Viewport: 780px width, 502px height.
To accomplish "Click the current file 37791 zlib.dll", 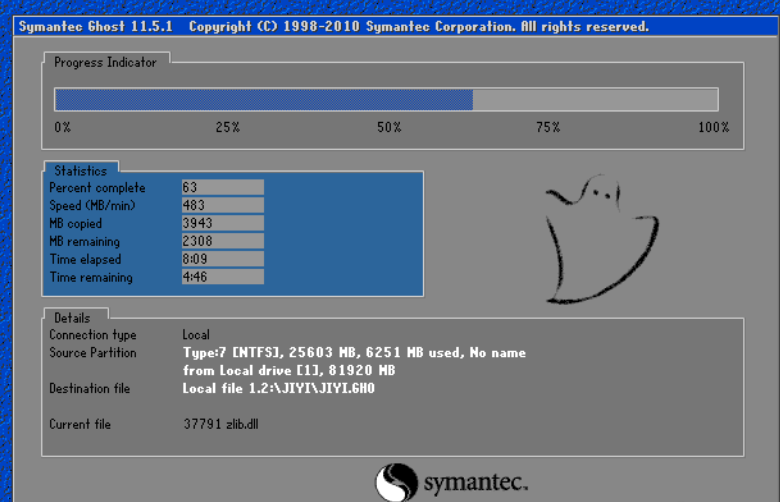I will [x=221, y=424].
